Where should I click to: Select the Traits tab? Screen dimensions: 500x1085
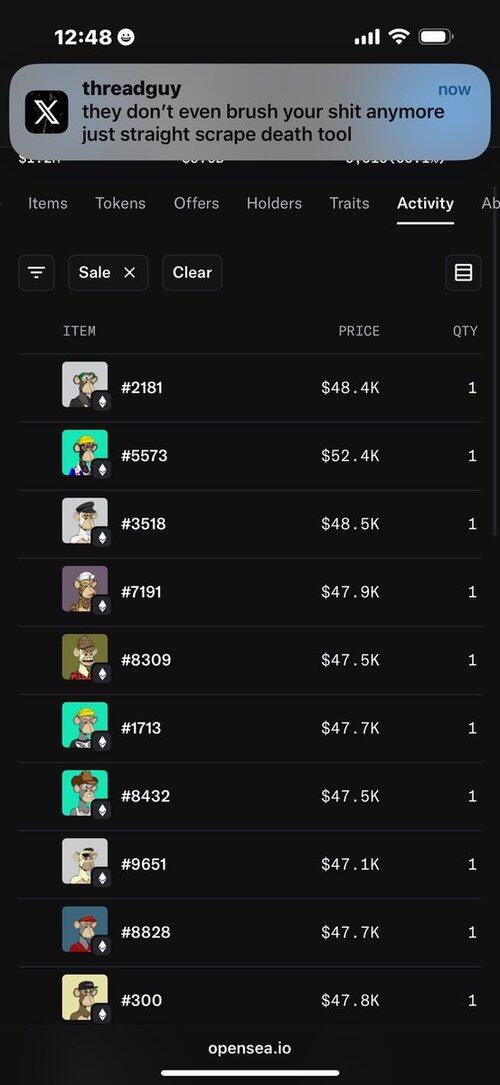click(349, 203)
